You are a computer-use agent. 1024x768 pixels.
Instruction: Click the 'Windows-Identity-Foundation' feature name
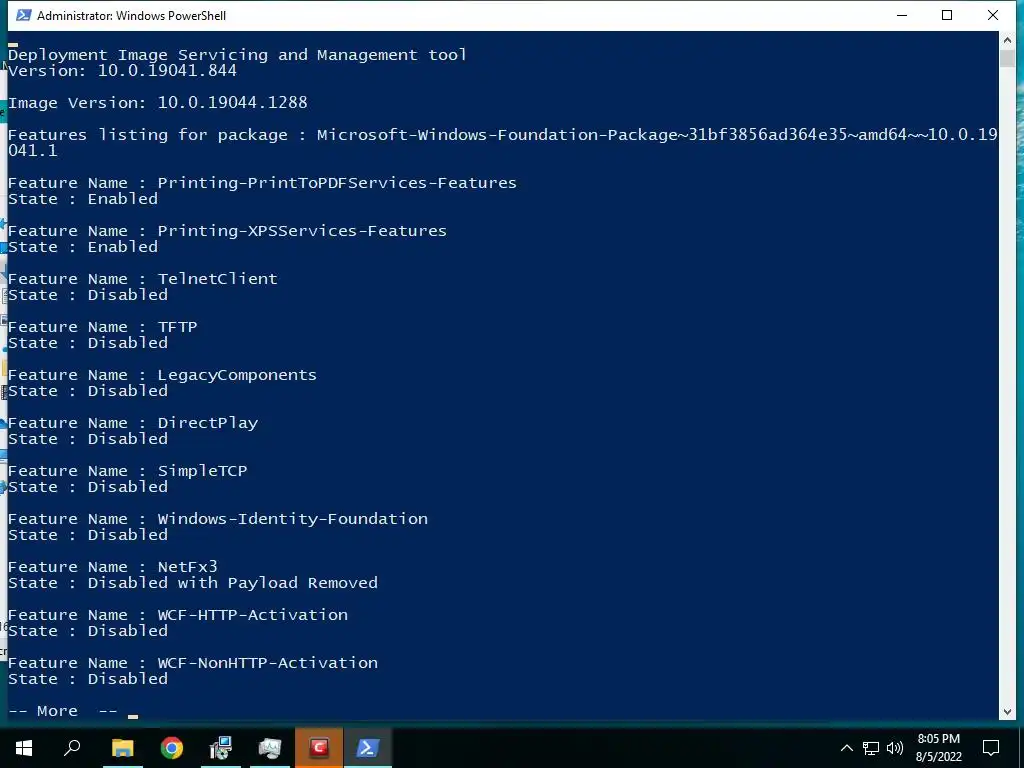[293, 519]
